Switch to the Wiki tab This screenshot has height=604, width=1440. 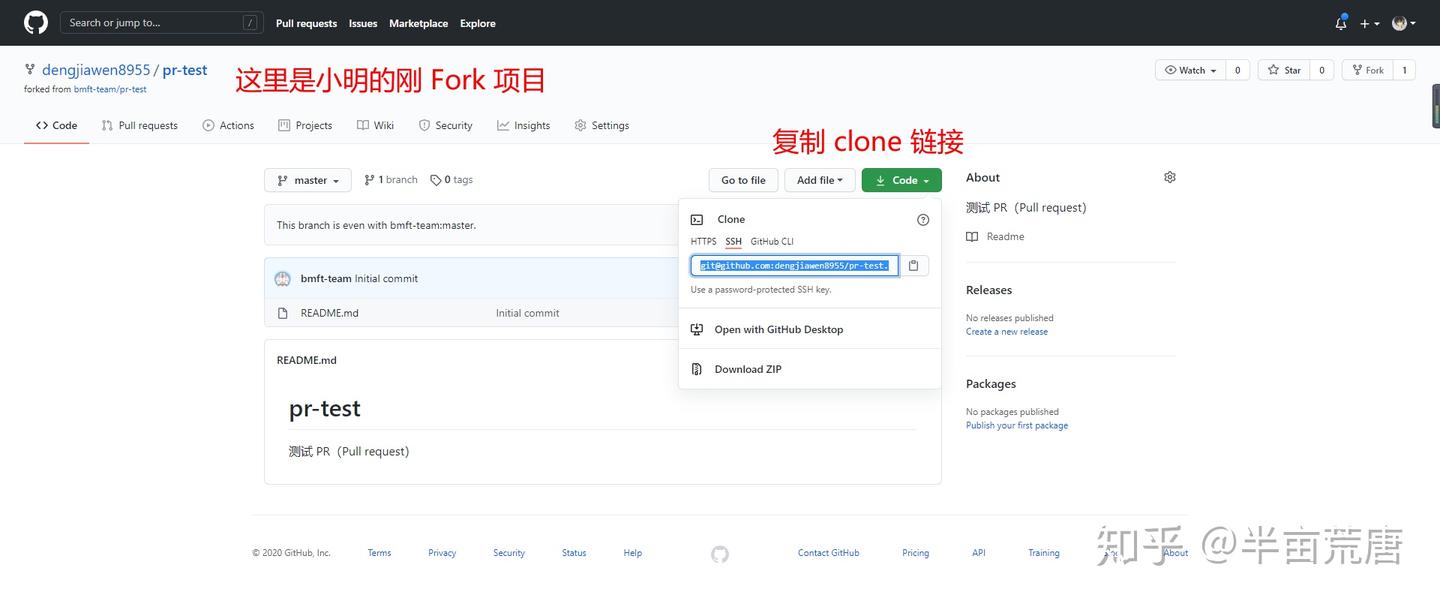coord(376,125)
